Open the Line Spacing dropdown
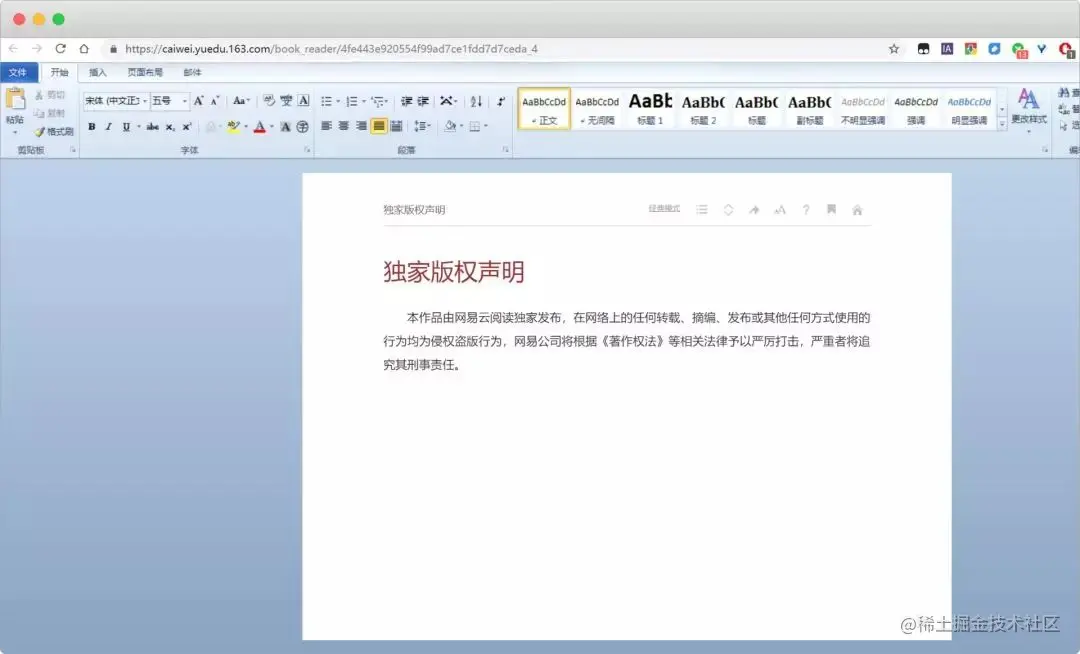This screenshot has width=1080, height=654. pyautogui.click(x=422, y=126)
